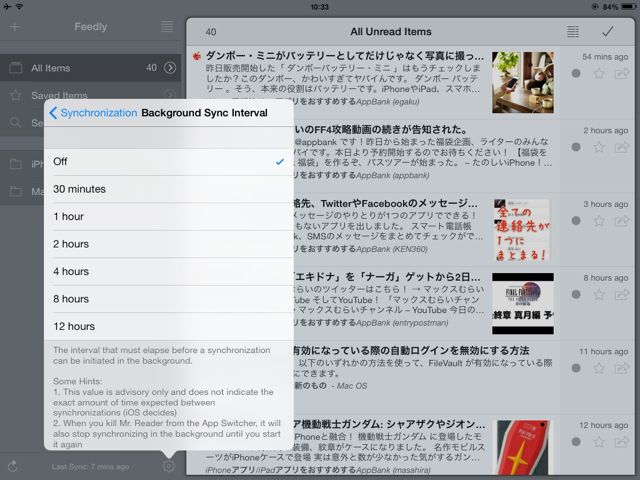This screenshot has height=480, width=640.
Task: Tap the refresh sync icon at bottom left
Action: tap(13, 466)
